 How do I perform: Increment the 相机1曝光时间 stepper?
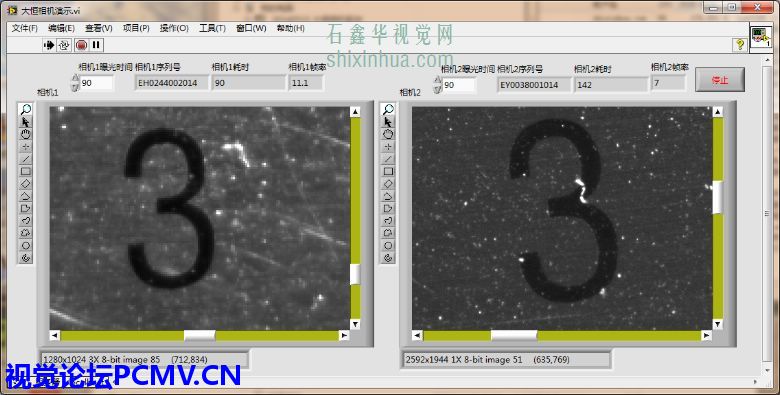click(x=75, y=79)
